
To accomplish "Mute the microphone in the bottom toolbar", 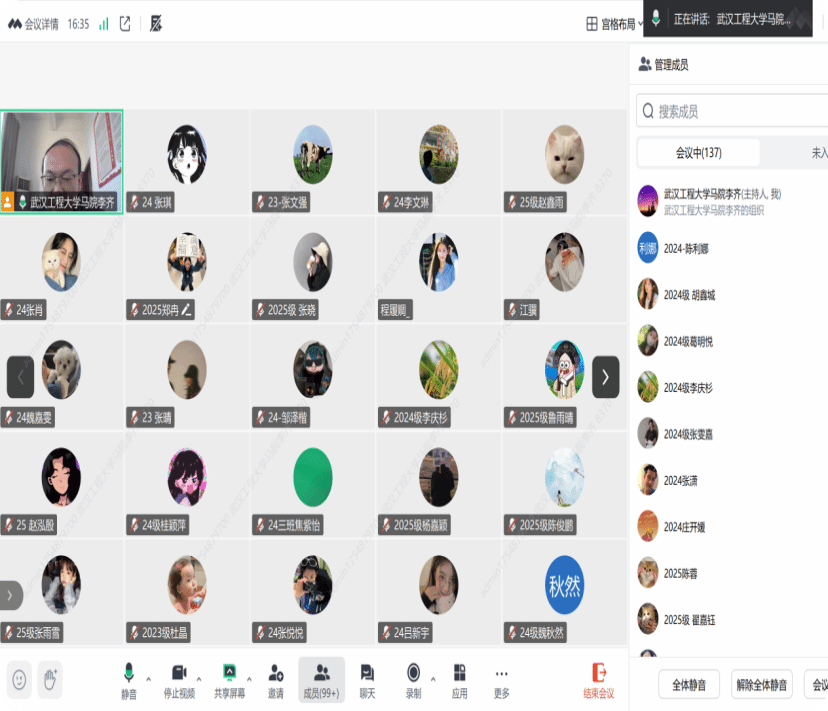I will point(129,679).
